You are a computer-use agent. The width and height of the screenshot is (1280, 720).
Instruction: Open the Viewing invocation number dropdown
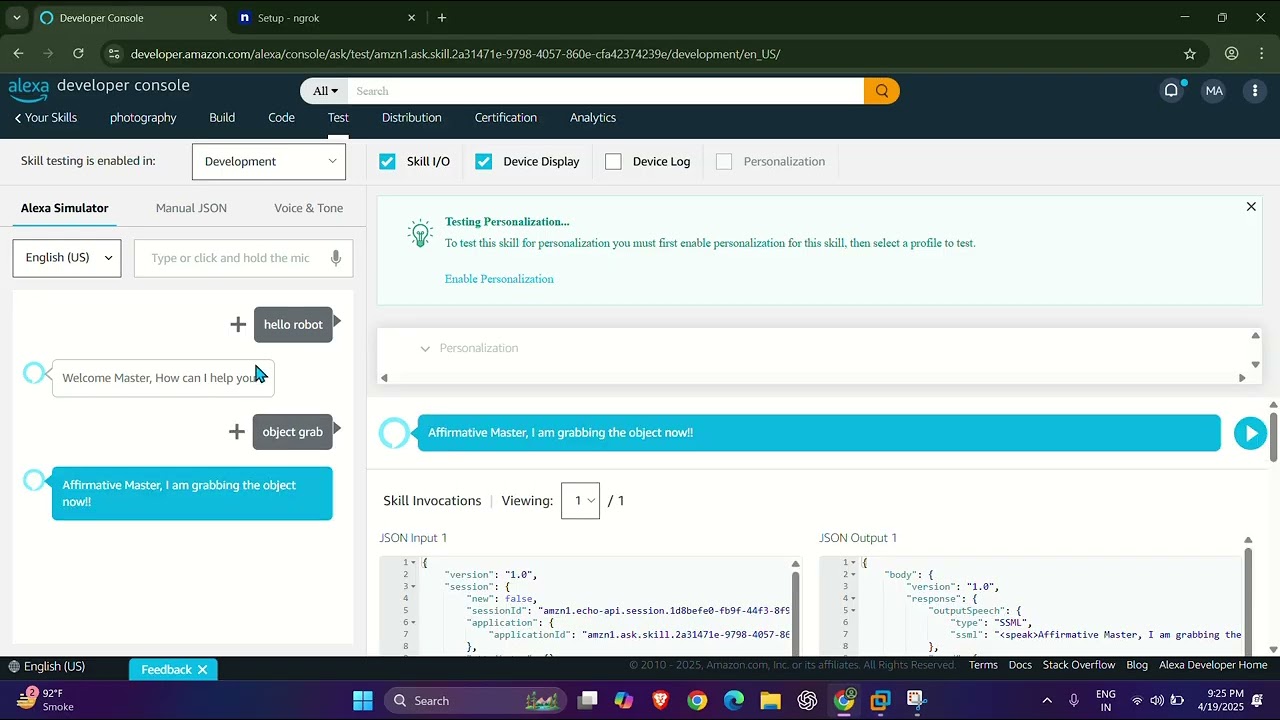tap(581, 500)
